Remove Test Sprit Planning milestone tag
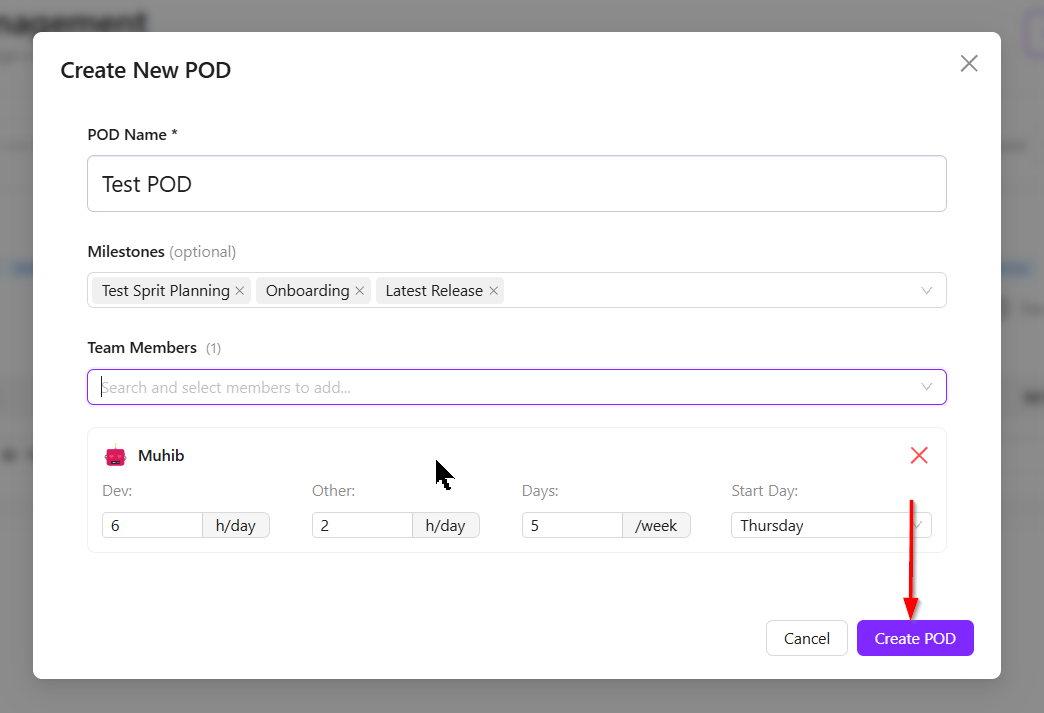Screen dimensions: 1044x713 (x=240, y=291)
